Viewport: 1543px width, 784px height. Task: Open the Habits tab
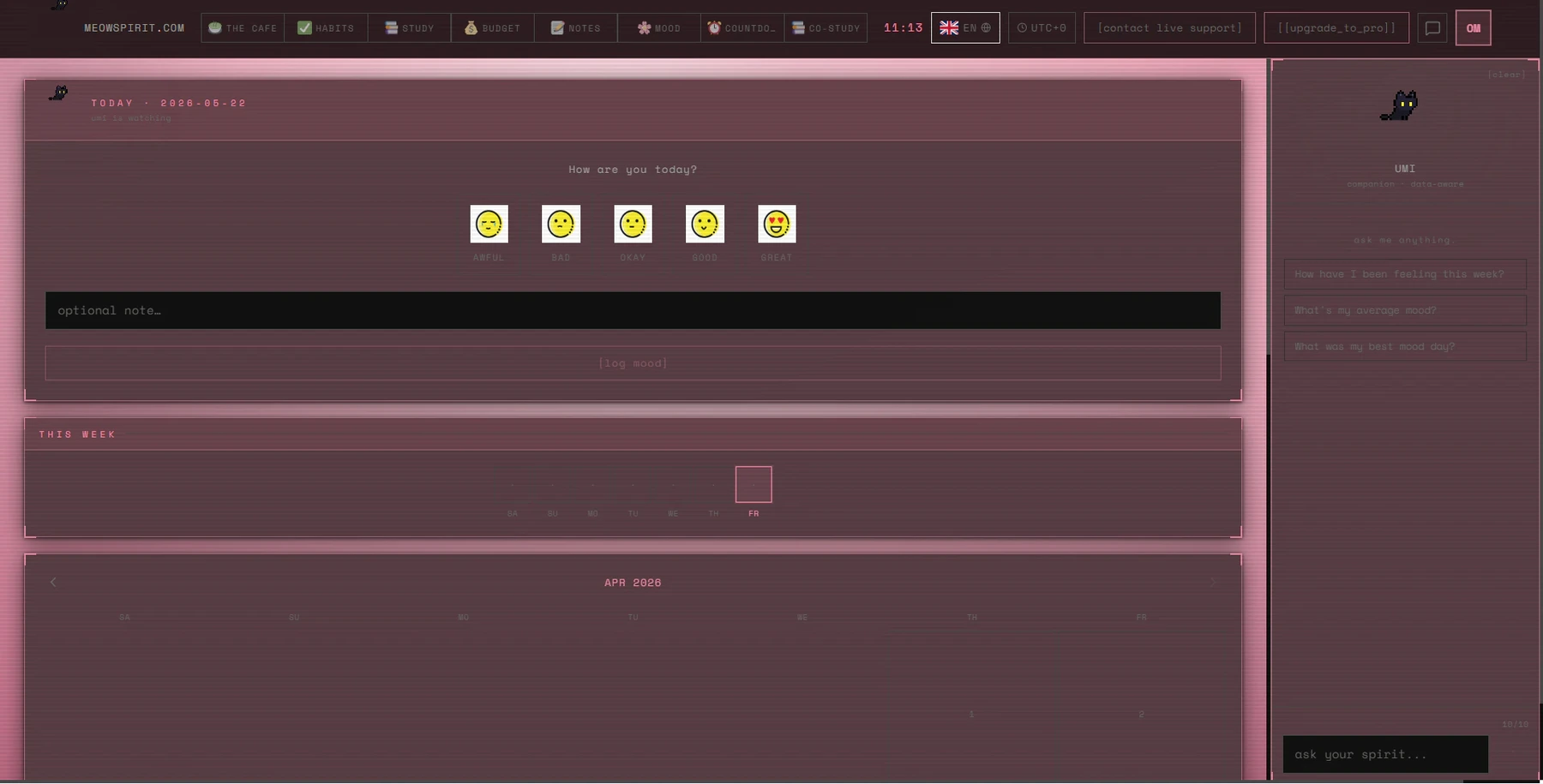(326, 27)
